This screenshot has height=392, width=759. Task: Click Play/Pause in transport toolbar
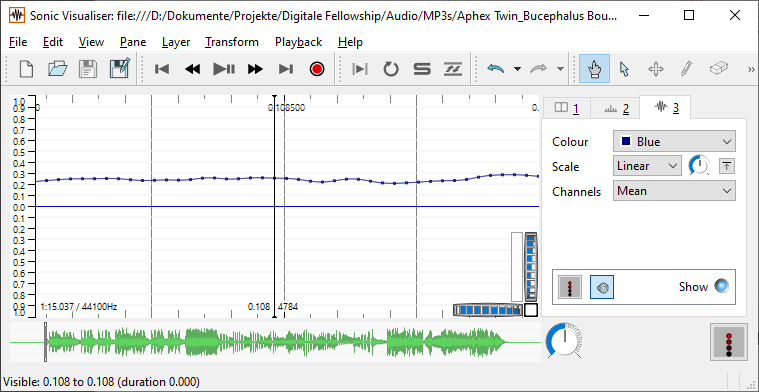tap(224, 69)
